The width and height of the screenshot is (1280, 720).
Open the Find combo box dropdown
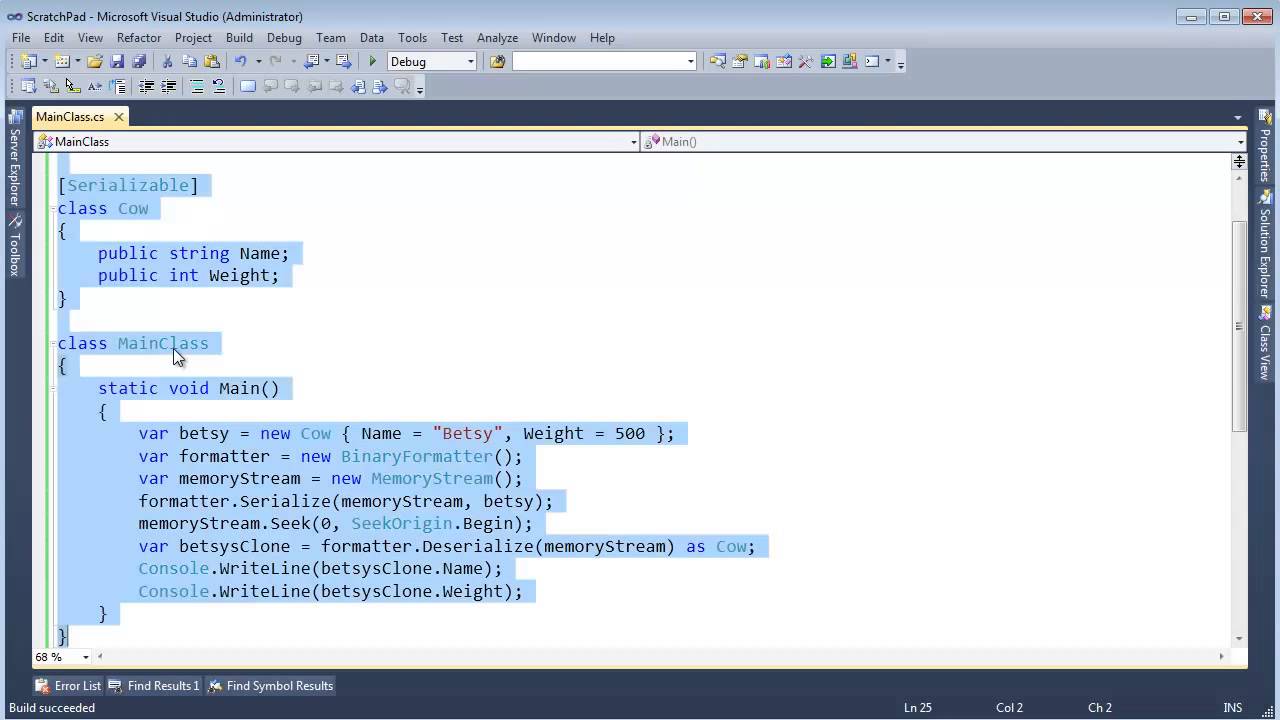690,62
